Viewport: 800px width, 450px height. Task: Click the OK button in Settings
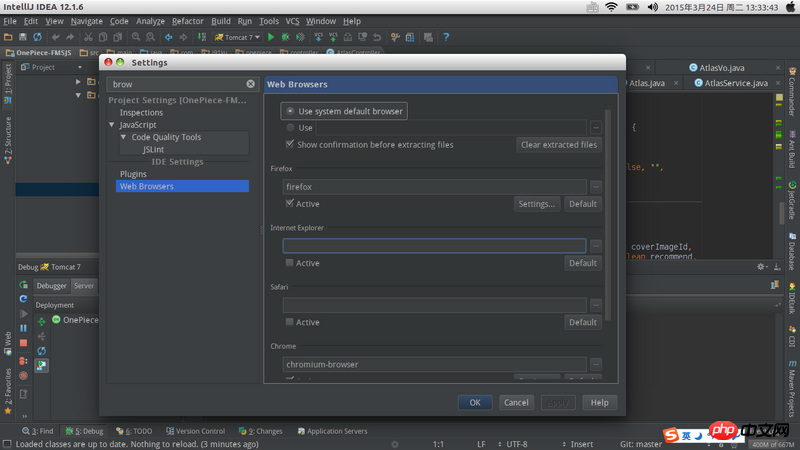[x=475, y=403]
